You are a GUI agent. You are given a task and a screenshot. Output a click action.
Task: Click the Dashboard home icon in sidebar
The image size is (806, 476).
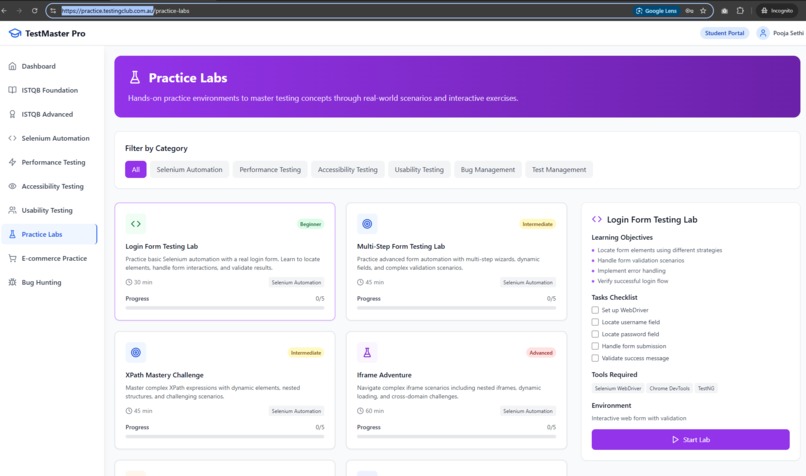(x=12, y=66)
